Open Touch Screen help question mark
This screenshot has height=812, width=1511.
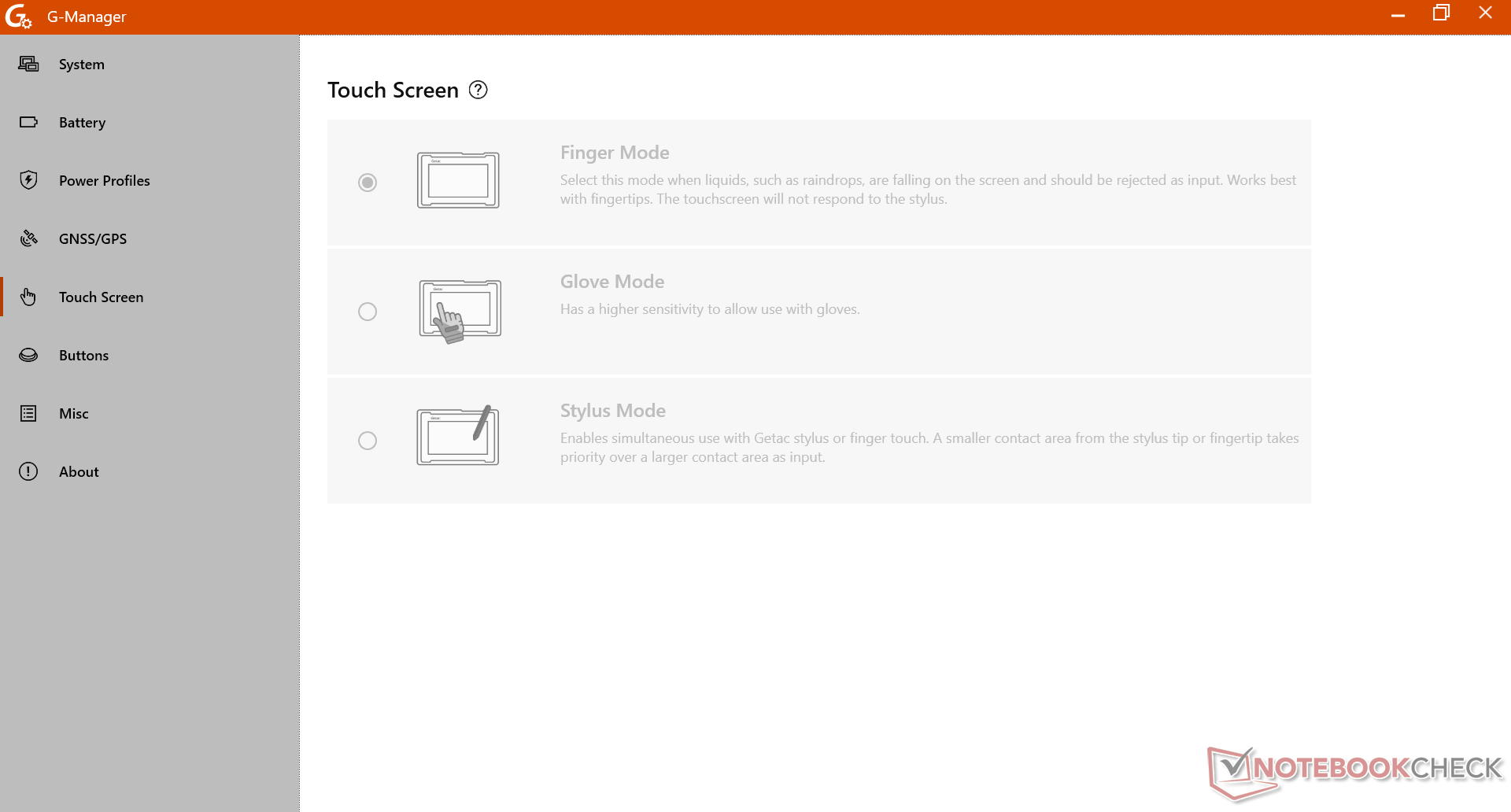[478, 90]
